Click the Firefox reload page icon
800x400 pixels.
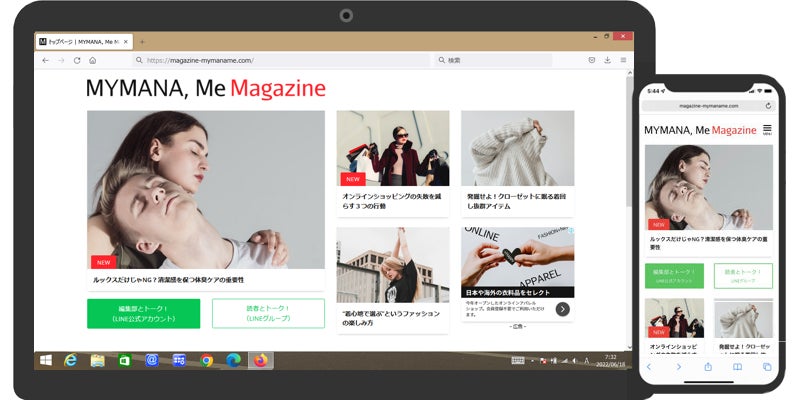[75, 60]
